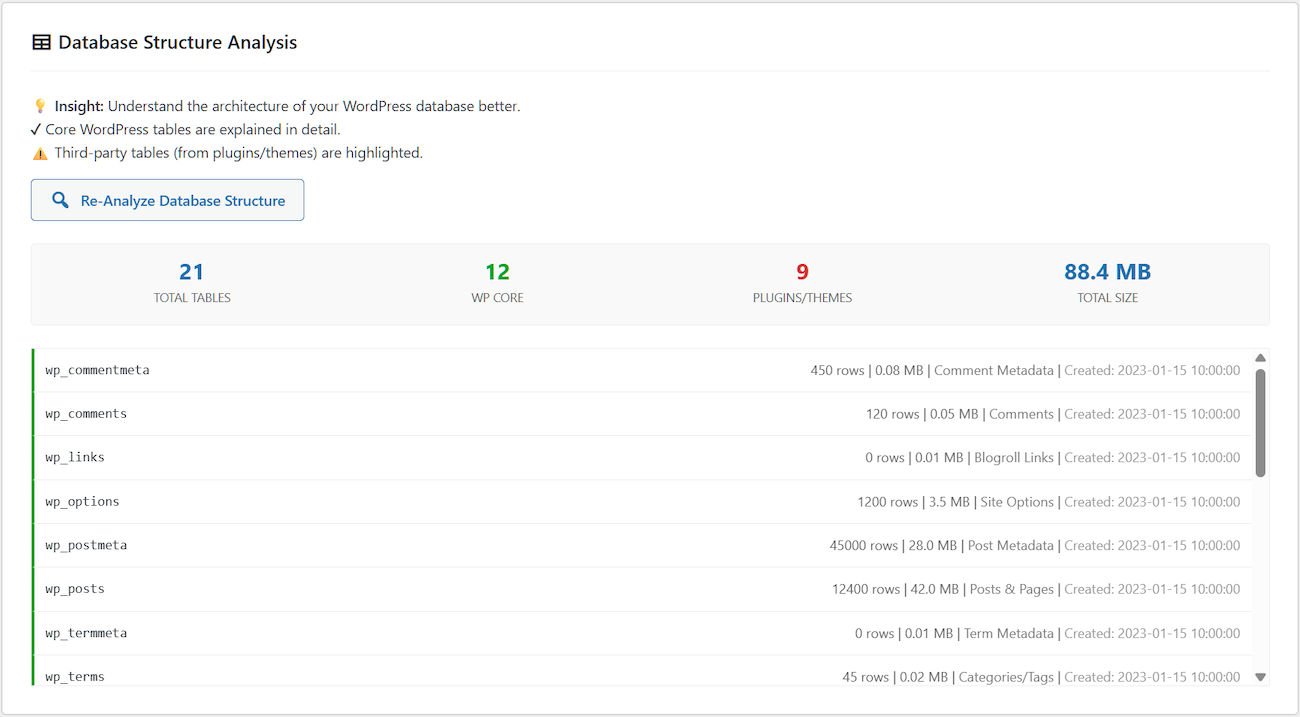This screenshot has height=717, width=1300.
Task: Click the green WP CORE counter icon area
Action: tap(497, 271)
